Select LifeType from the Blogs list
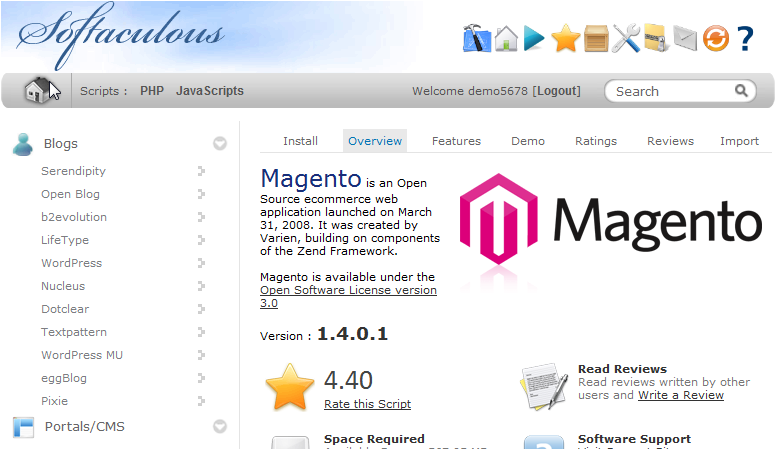This screenshot has width=776, height=450. coord(65,240)
